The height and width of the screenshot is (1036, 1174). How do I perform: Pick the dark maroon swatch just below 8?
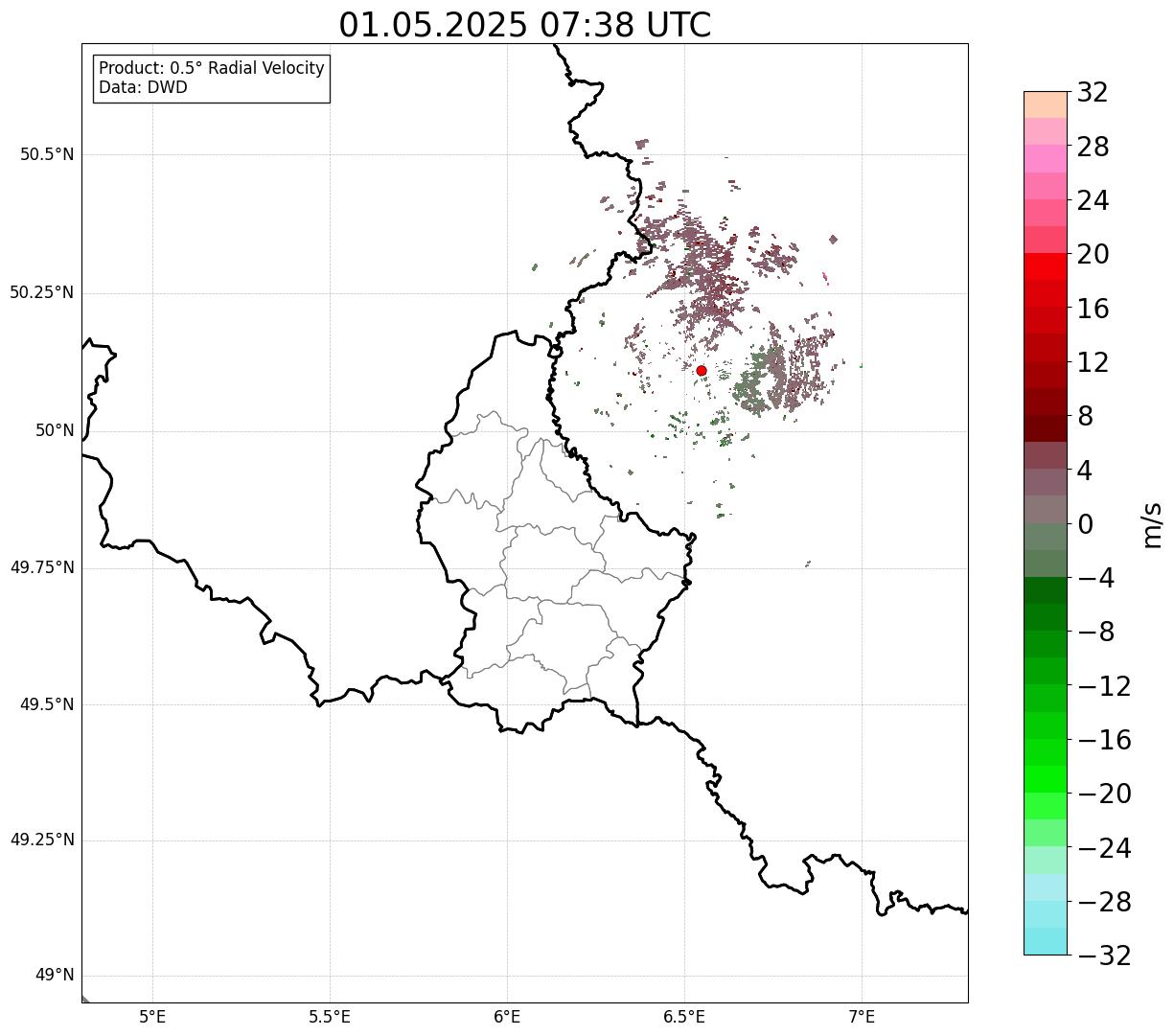1046,428
